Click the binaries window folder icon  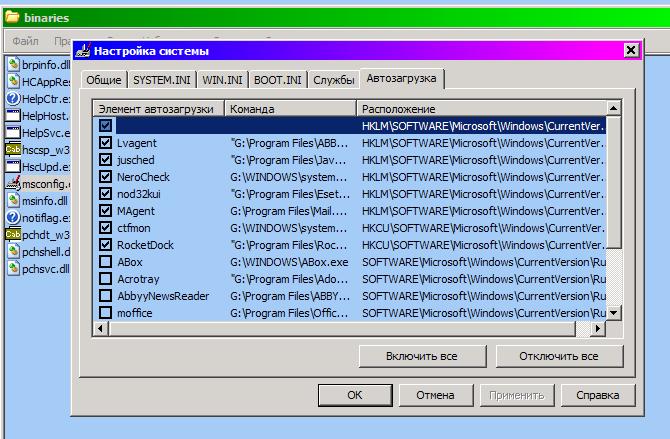12,18
